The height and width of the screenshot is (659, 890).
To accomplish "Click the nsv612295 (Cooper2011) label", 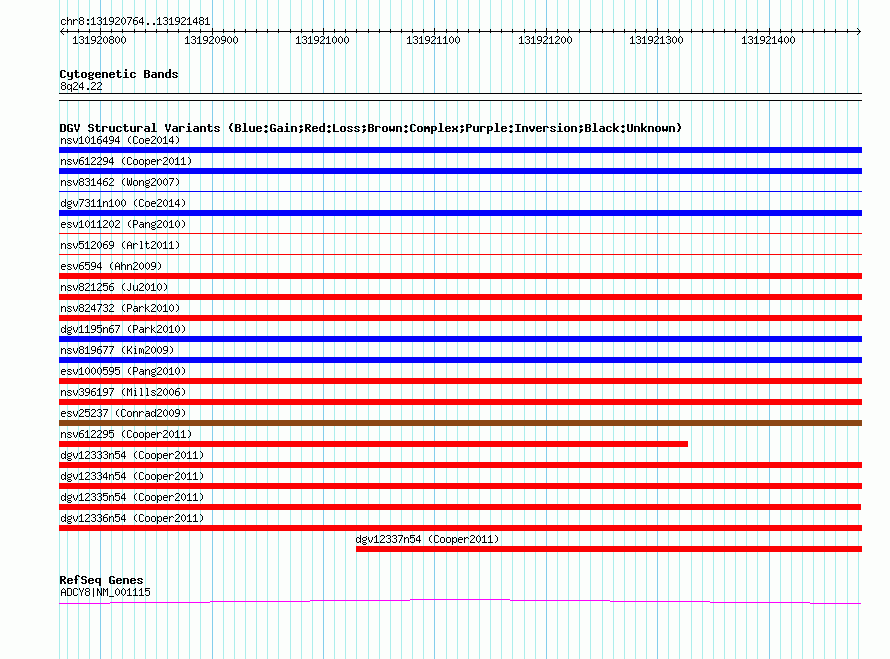I will (x=126, y=434).
